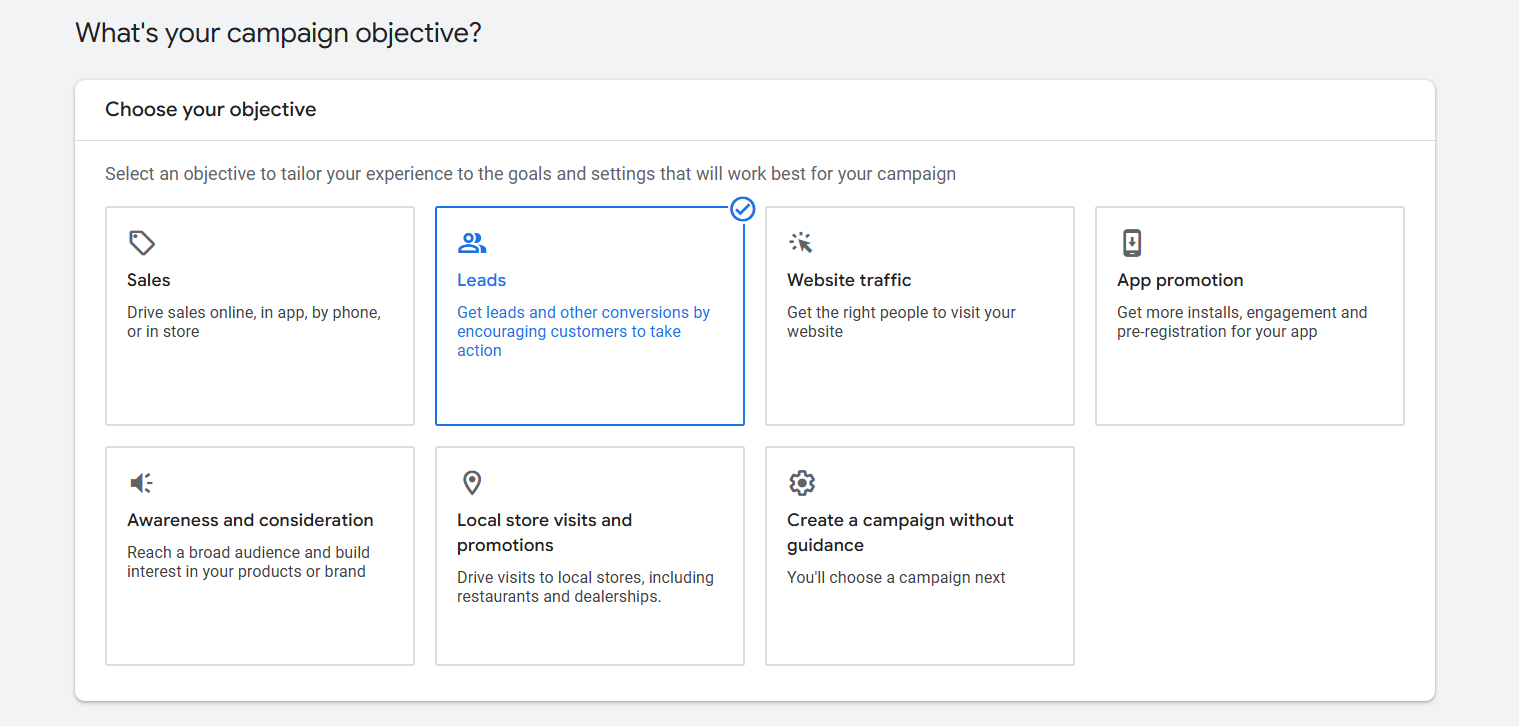Select the Sales objective title
Viewport: 1519px width, 726px height.
tap(149, 280)
